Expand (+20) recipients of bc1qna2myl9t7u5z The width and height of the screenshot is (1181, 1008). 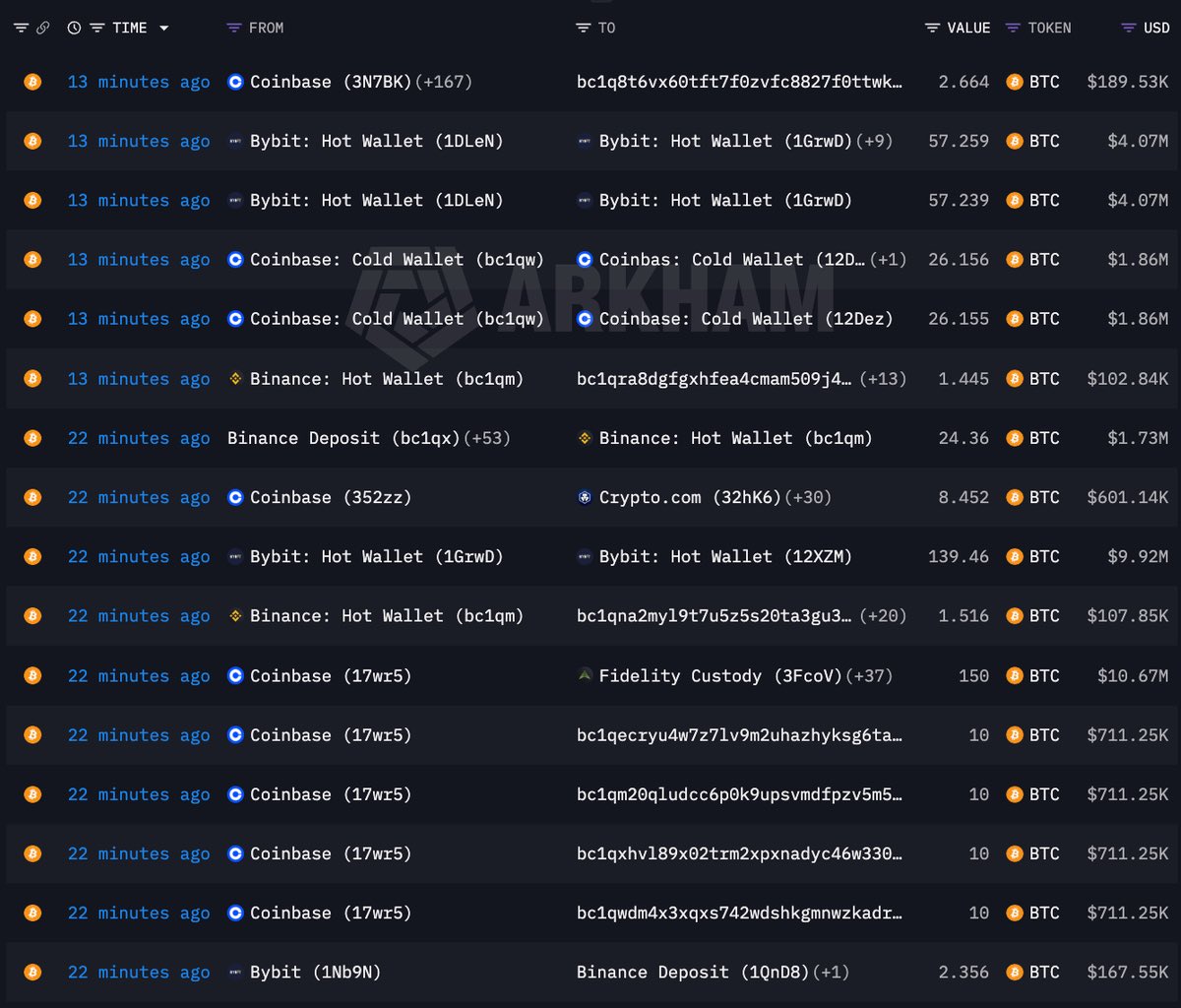point(882,616)
